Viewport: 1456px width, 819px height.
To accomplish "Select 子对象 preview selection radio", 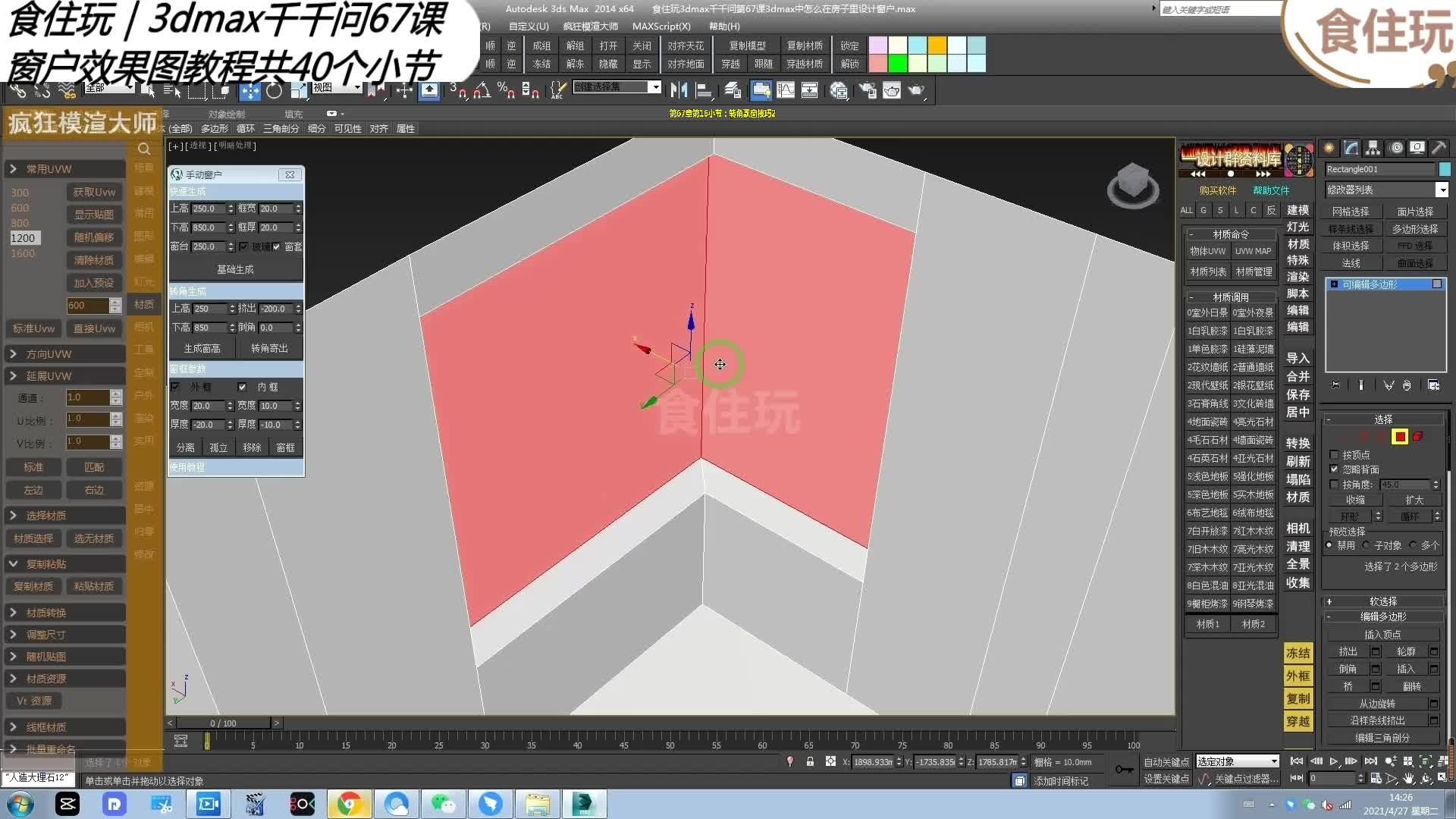I will click(x=1366, y=545).
